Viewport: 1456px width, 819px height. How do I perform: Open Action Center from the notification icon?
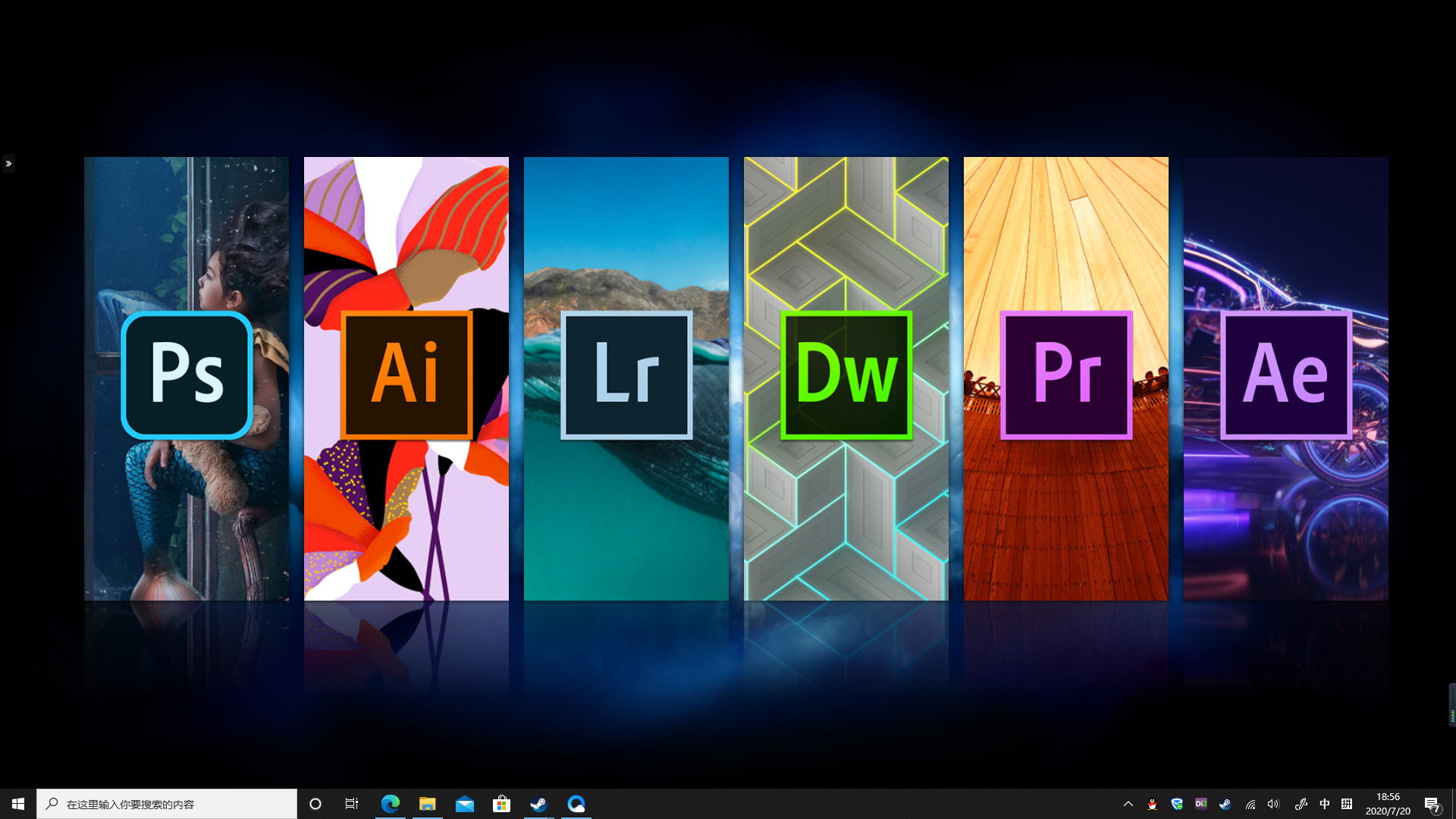[1433, 804]
